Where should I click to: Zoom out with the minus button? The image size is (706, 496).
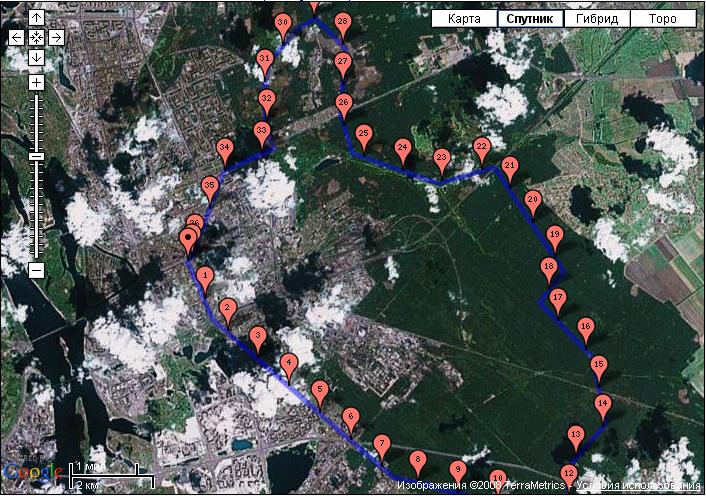pyautogui.click(x=36, y=270)
